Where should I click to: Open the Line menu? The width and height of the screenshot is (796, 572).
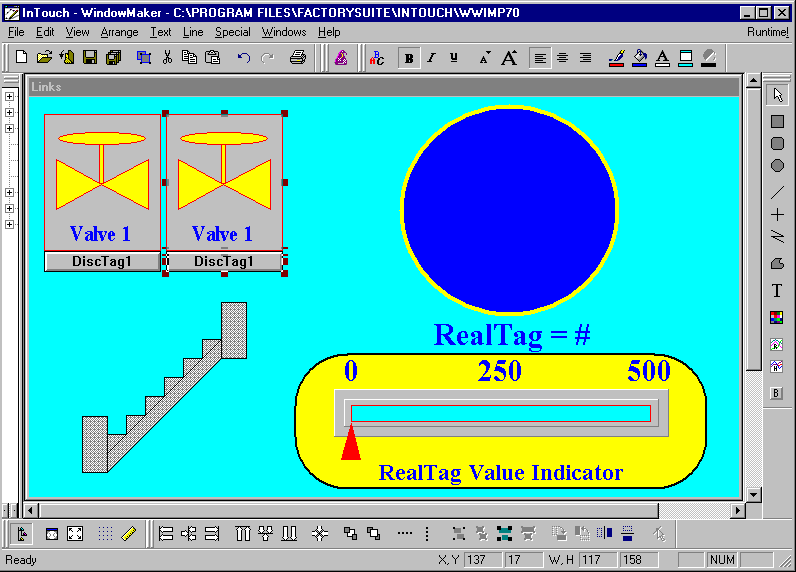(x=193, y=32)
